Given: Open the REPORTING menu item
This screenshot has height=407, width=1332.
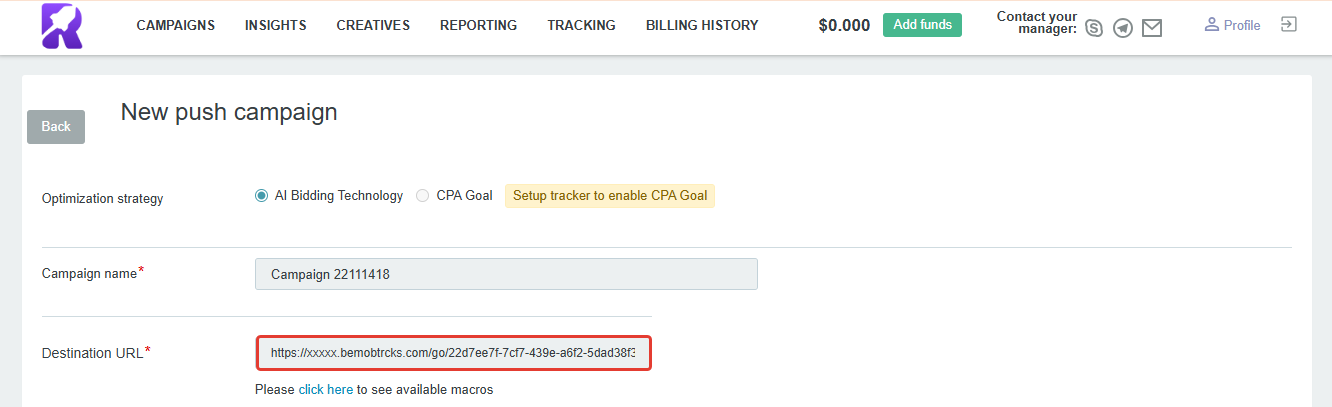Looking at the screenshot, I should coord(479,25).
